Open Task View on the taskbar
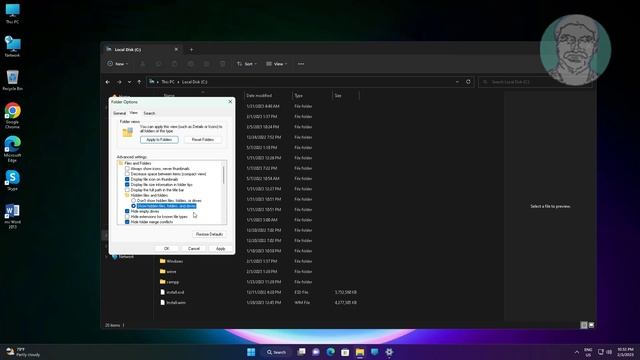This screenshot has height=360, width=640. [x=301, y=352]
